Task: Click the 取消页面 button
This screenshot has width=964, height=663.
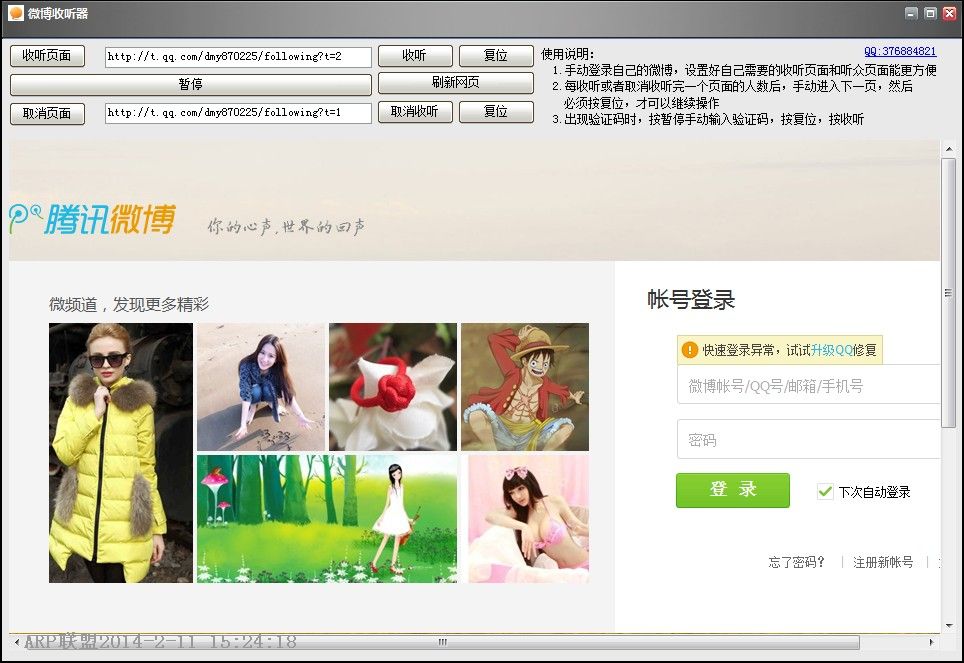Action: (x=47, y=113)
